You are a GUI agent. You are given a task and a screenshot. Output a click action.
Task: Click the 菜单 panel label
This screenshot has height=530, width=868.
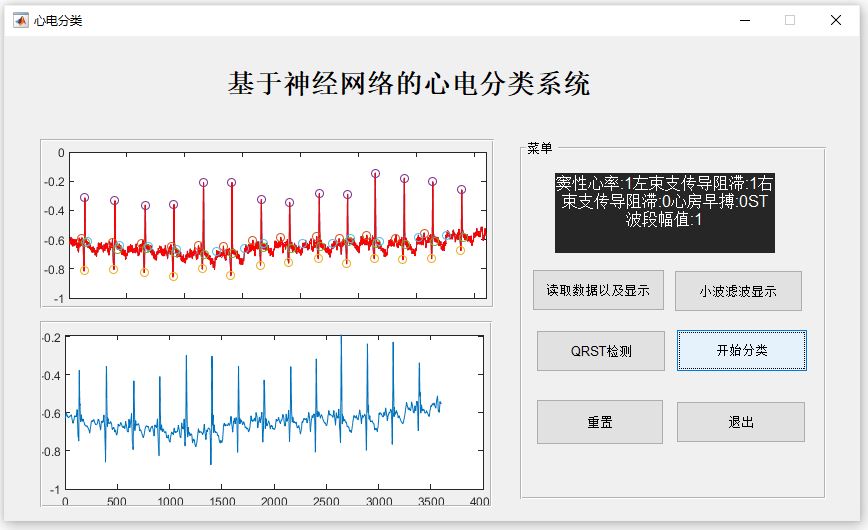pos(539,148)
